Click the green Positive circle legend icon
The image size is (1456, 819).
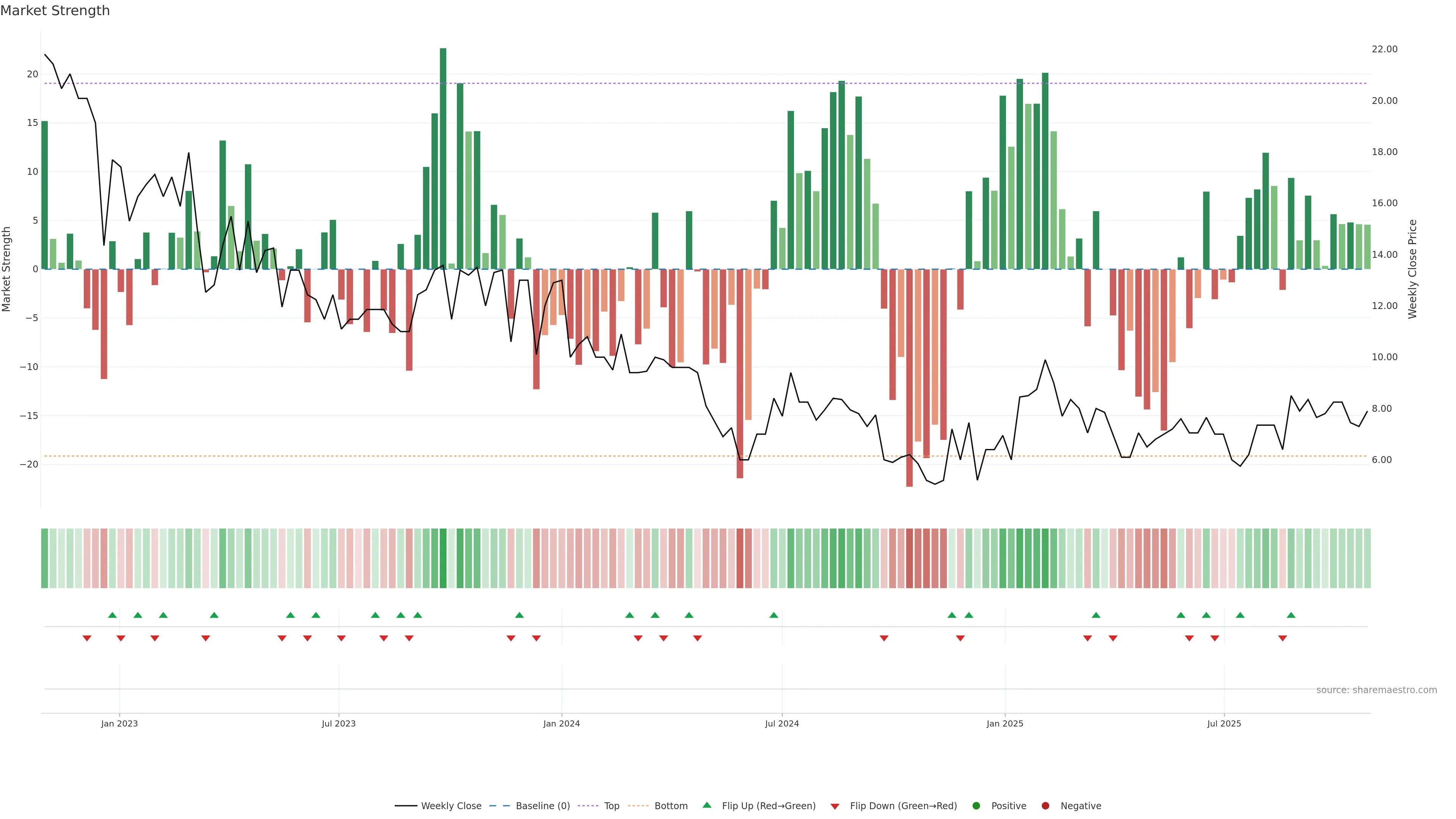pos(976,806)
